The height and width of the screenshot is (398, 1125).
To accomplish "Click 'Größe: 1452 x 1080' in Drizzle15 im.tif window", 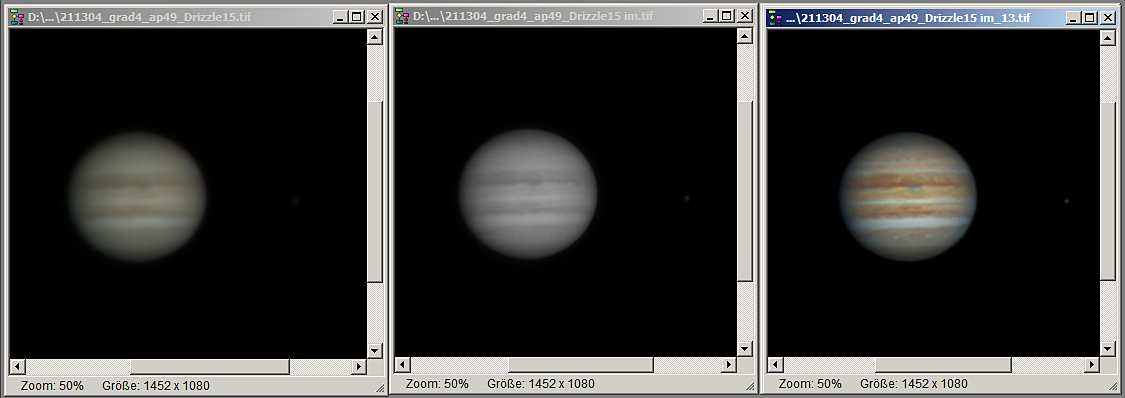I will (540, 384).
